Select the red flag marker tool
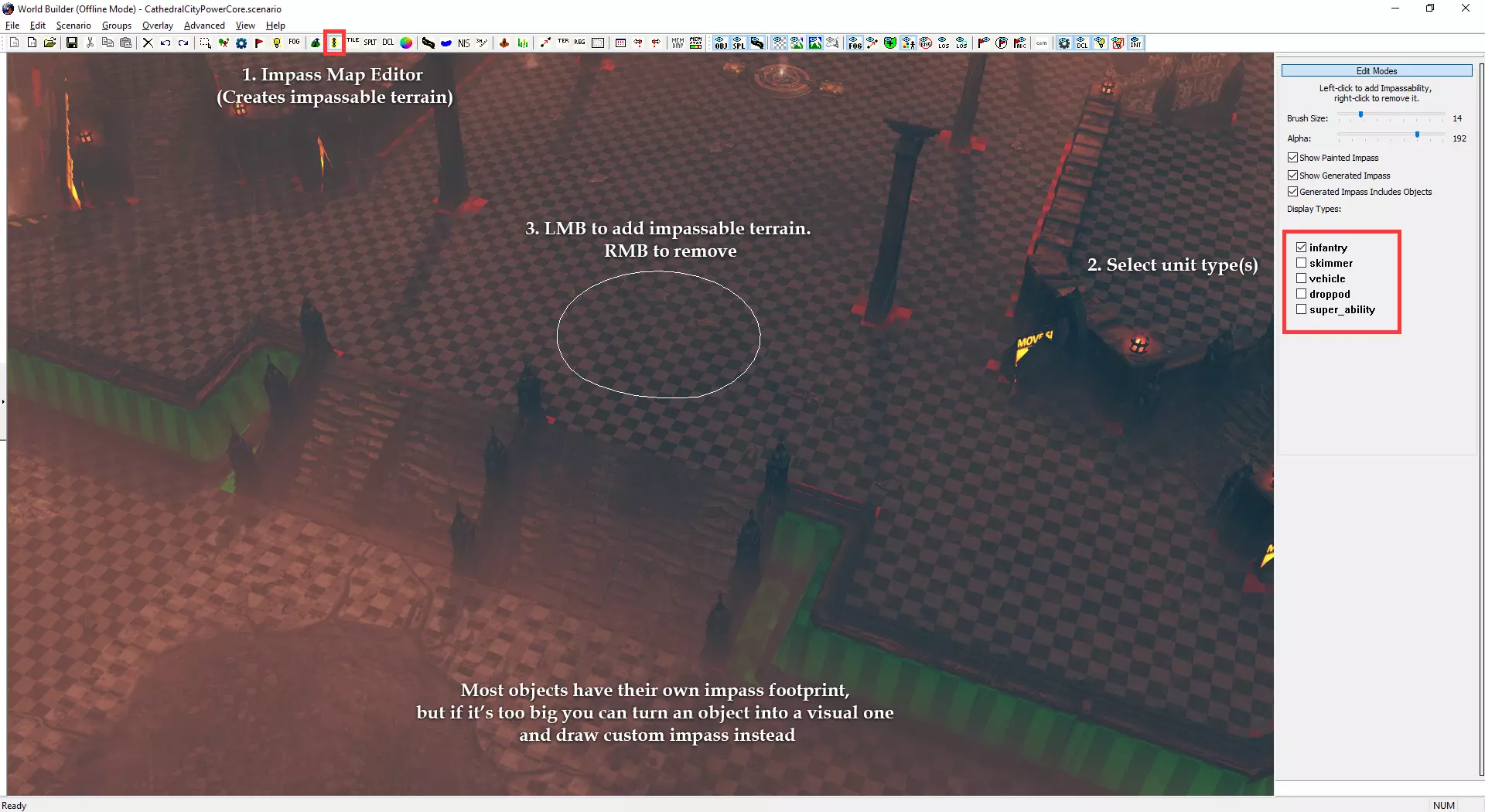This screenshot has height=812, width=1485. point(259,43)
